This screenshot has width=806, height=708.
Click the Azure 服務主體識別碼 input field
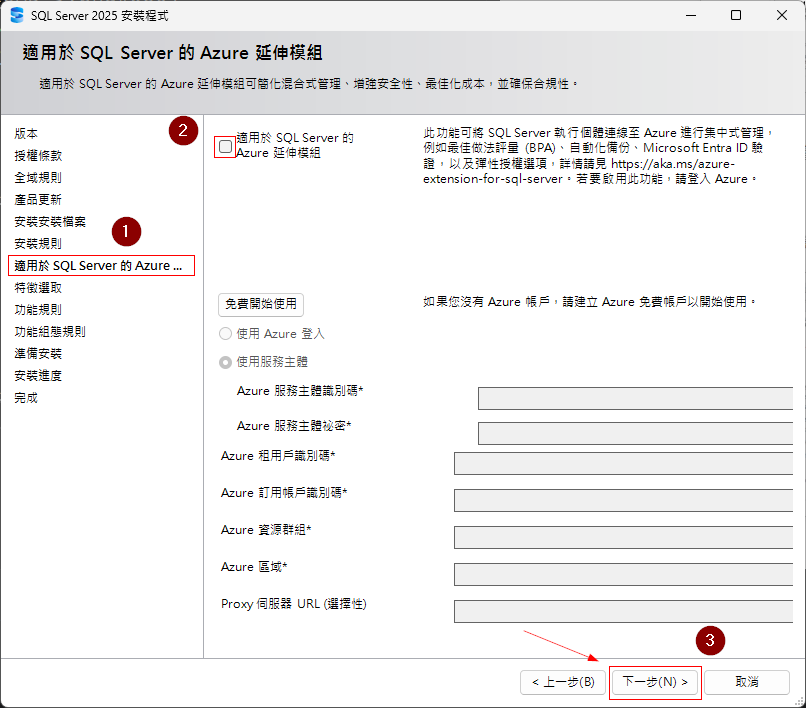pyautogui.click(x=635, y=398)
